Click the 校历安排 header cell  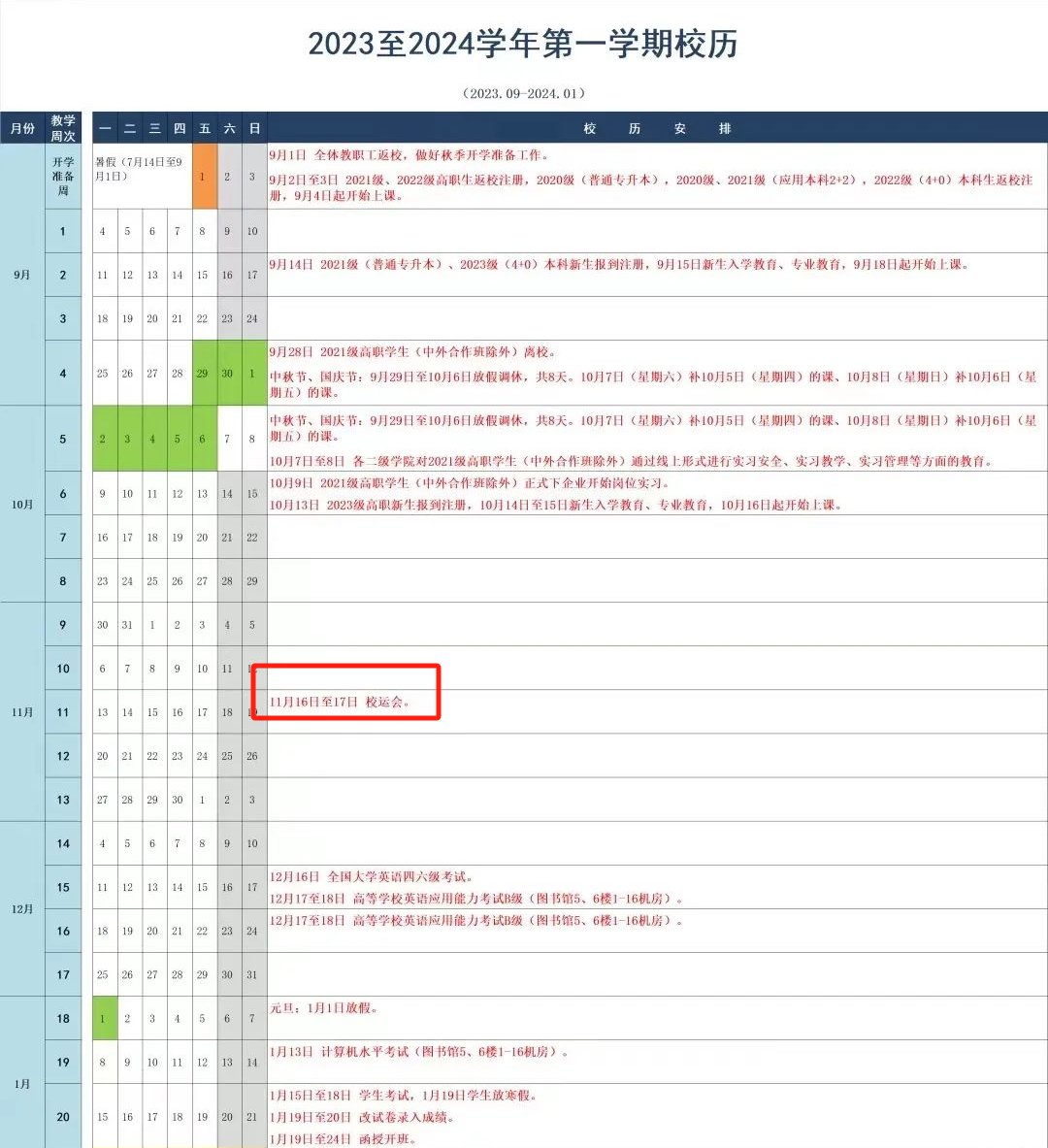[x=657, y=128]
